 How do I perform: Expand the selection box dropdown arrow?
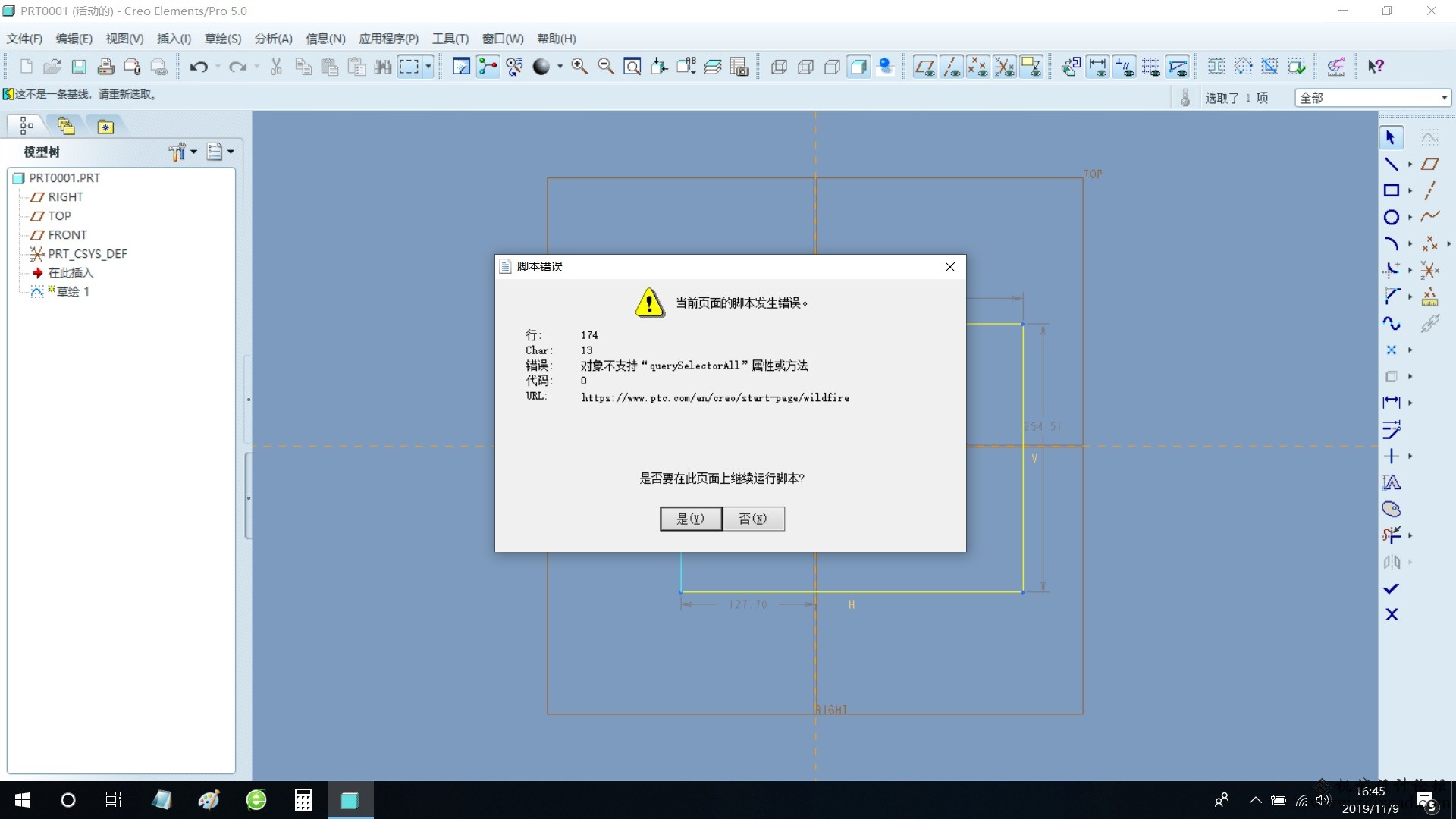[x=428, y=67]
